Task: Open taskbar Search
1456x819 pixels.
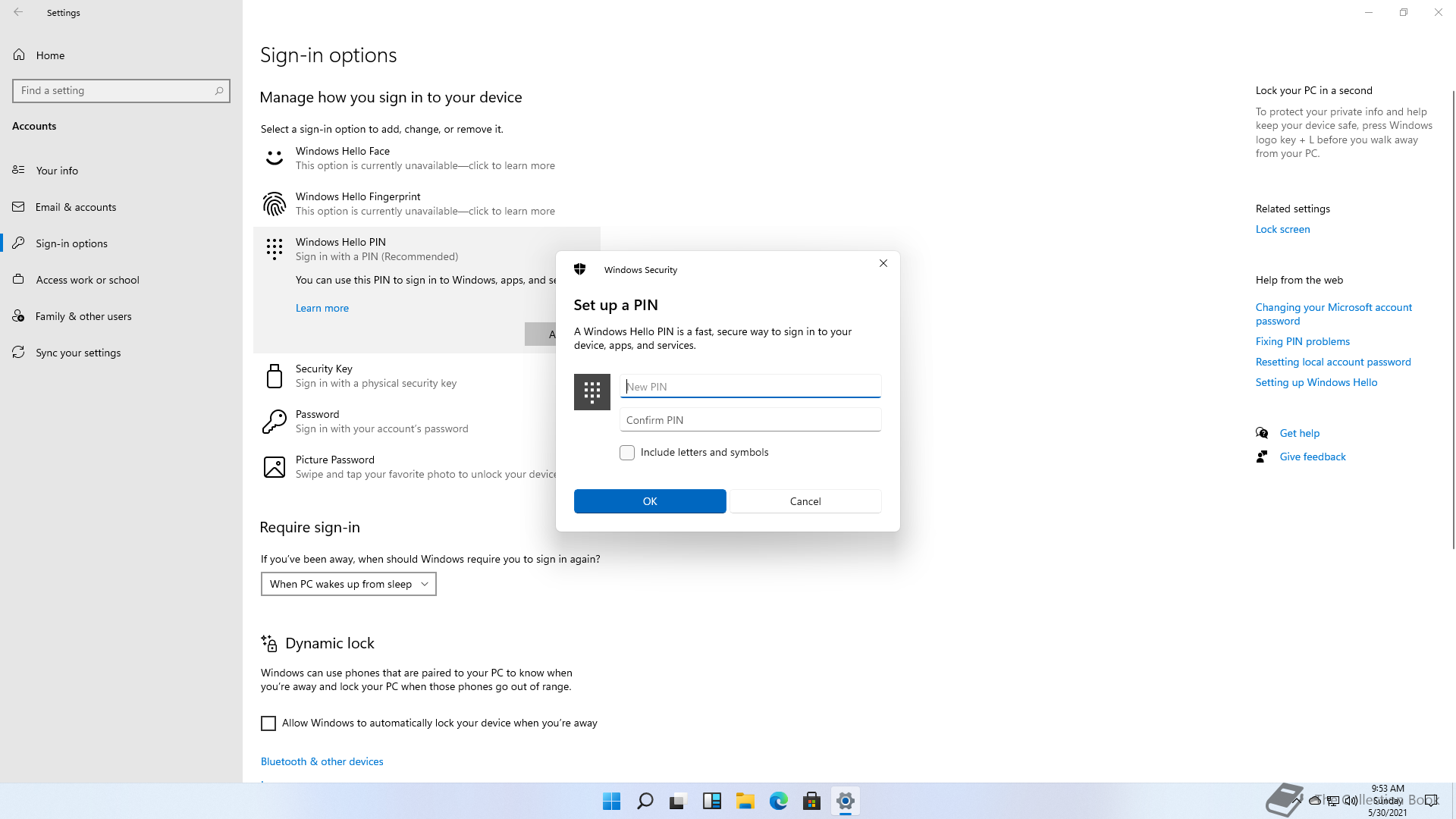Action: [x=645, y=801]
